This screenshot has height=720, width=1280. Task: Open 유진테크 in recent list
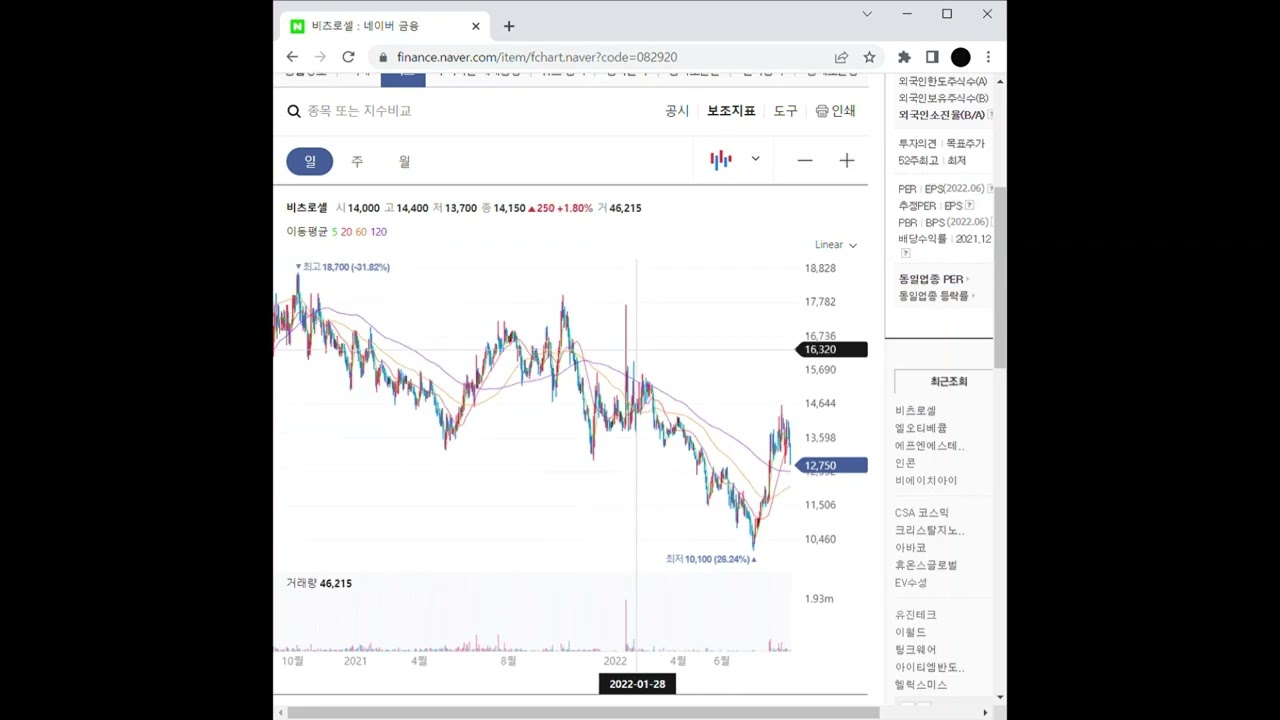(x=915, y=615)
